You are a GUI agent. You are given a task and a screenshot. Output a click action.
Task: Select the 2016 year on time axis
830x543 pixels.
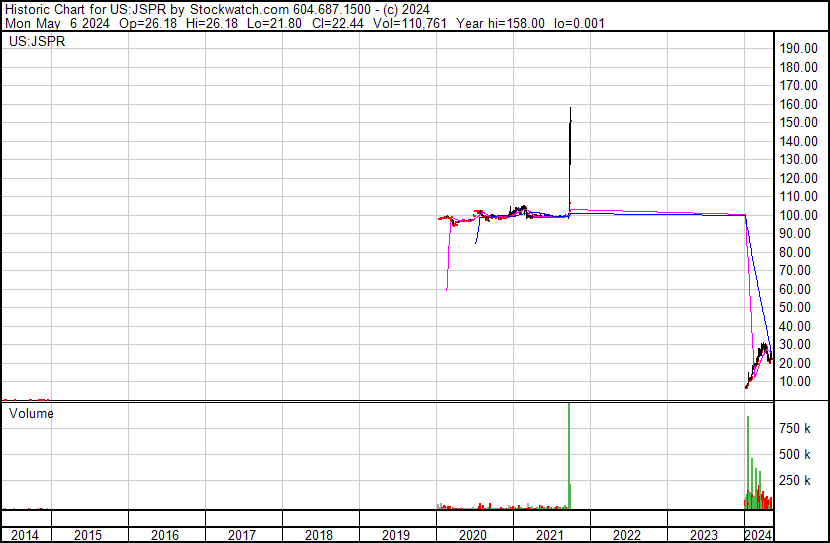[165, 535]
